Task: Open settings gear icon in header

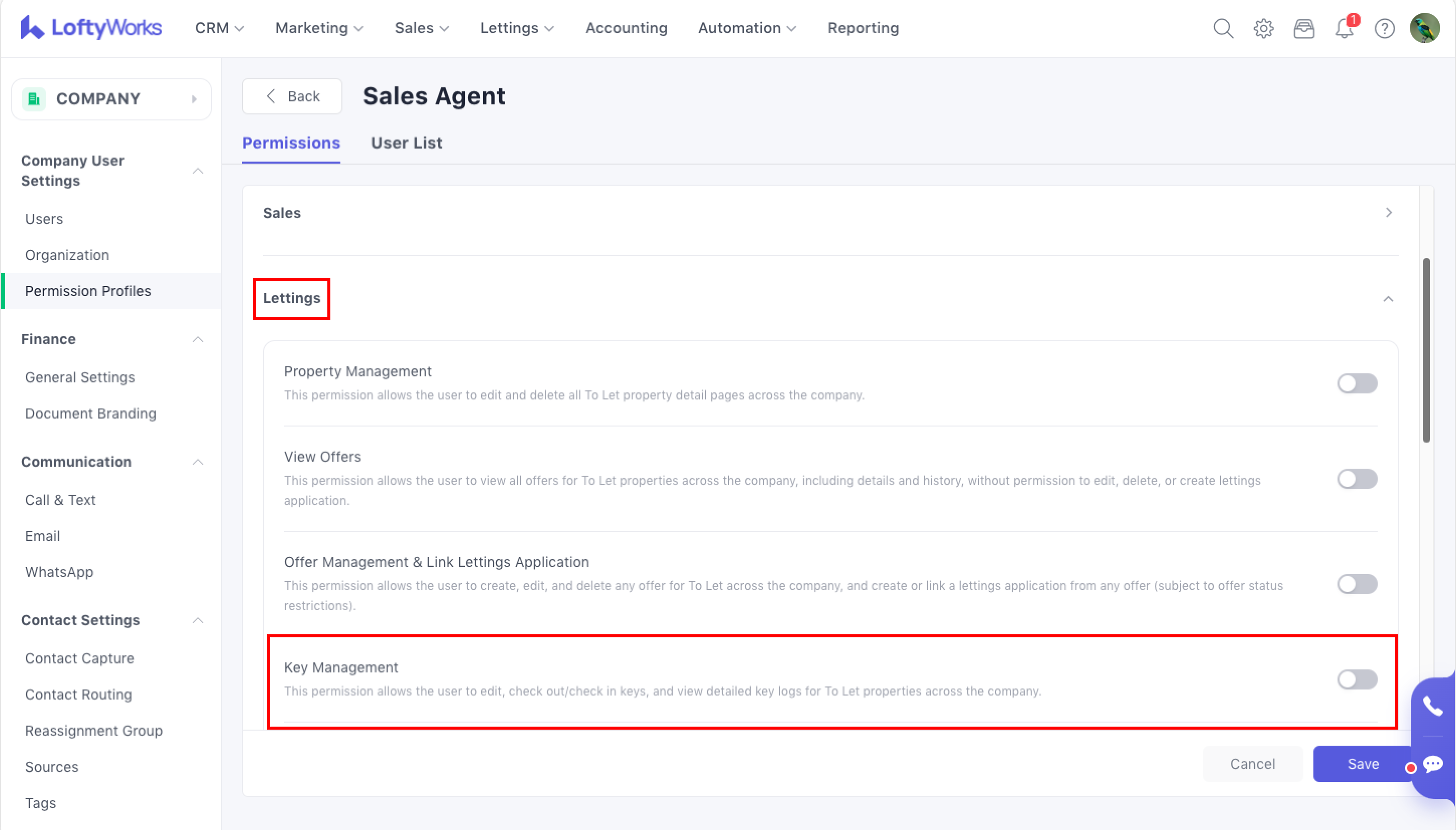Action: [1263, 28]
